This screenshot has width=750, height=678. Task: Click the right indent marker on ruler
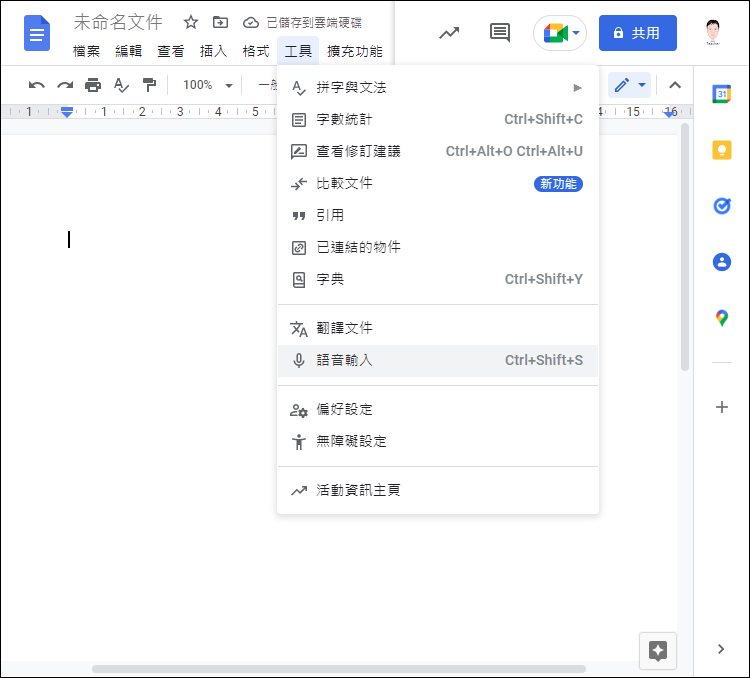(670, 113)
